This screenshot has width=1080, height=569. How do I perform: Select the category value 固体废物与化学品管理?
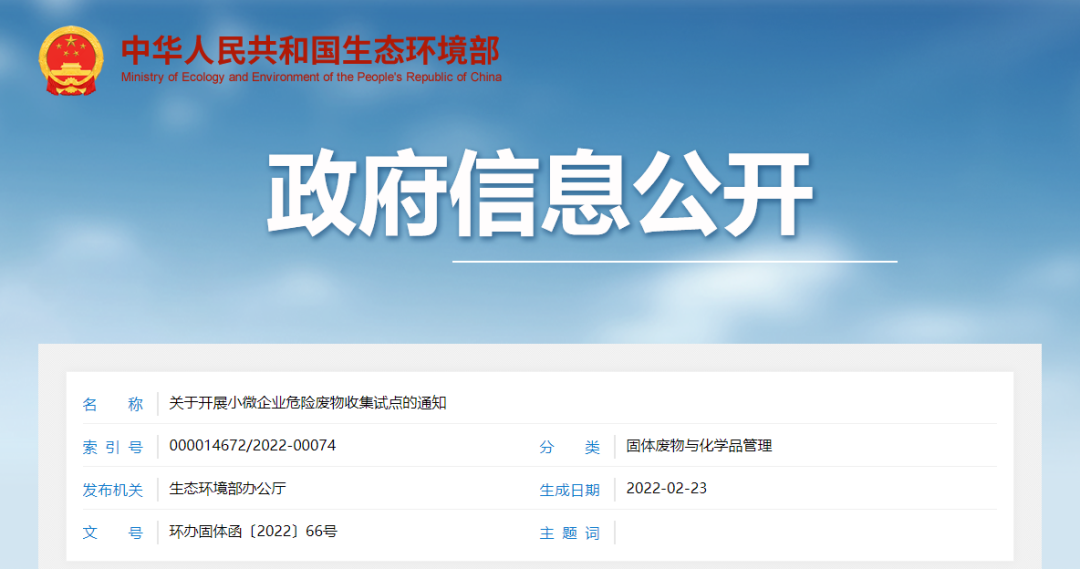click(699, 446)
